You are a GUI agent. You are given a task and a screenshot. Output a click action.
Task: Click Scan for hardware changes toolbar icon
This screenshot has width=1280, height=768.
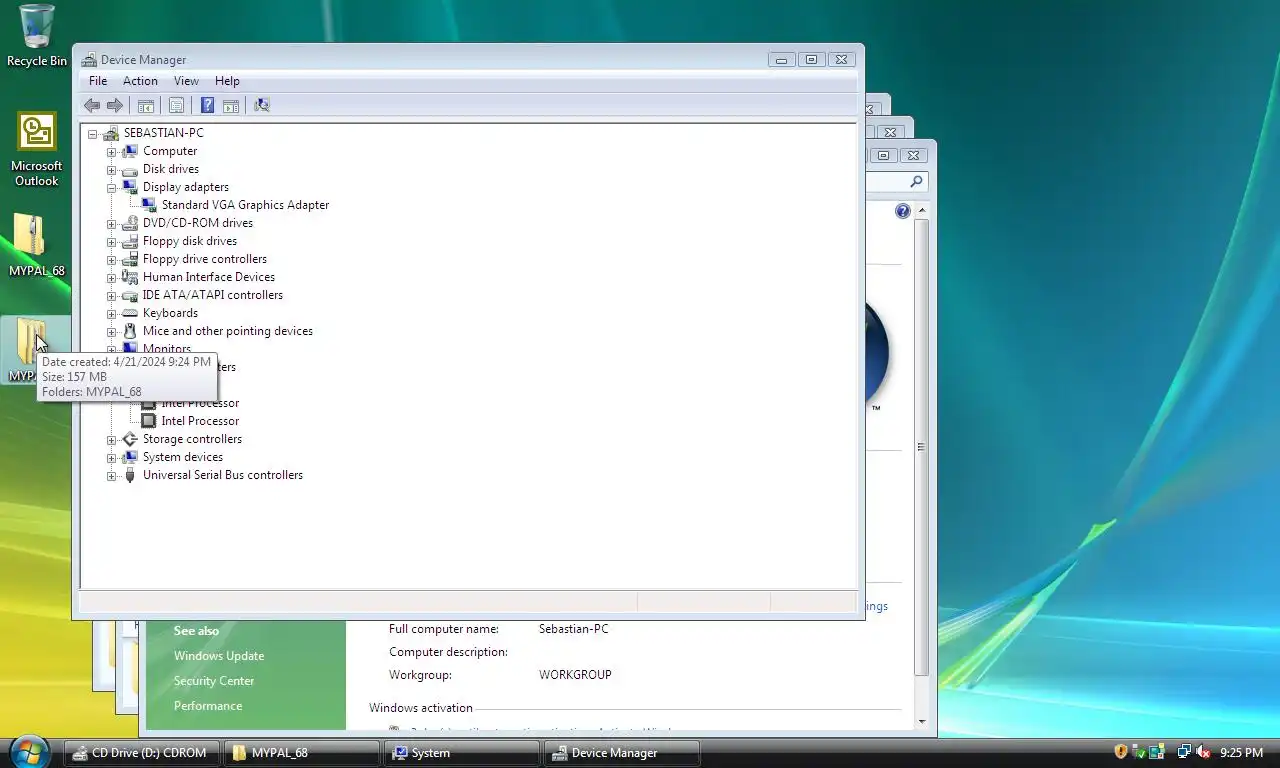(x=262, y=105)
